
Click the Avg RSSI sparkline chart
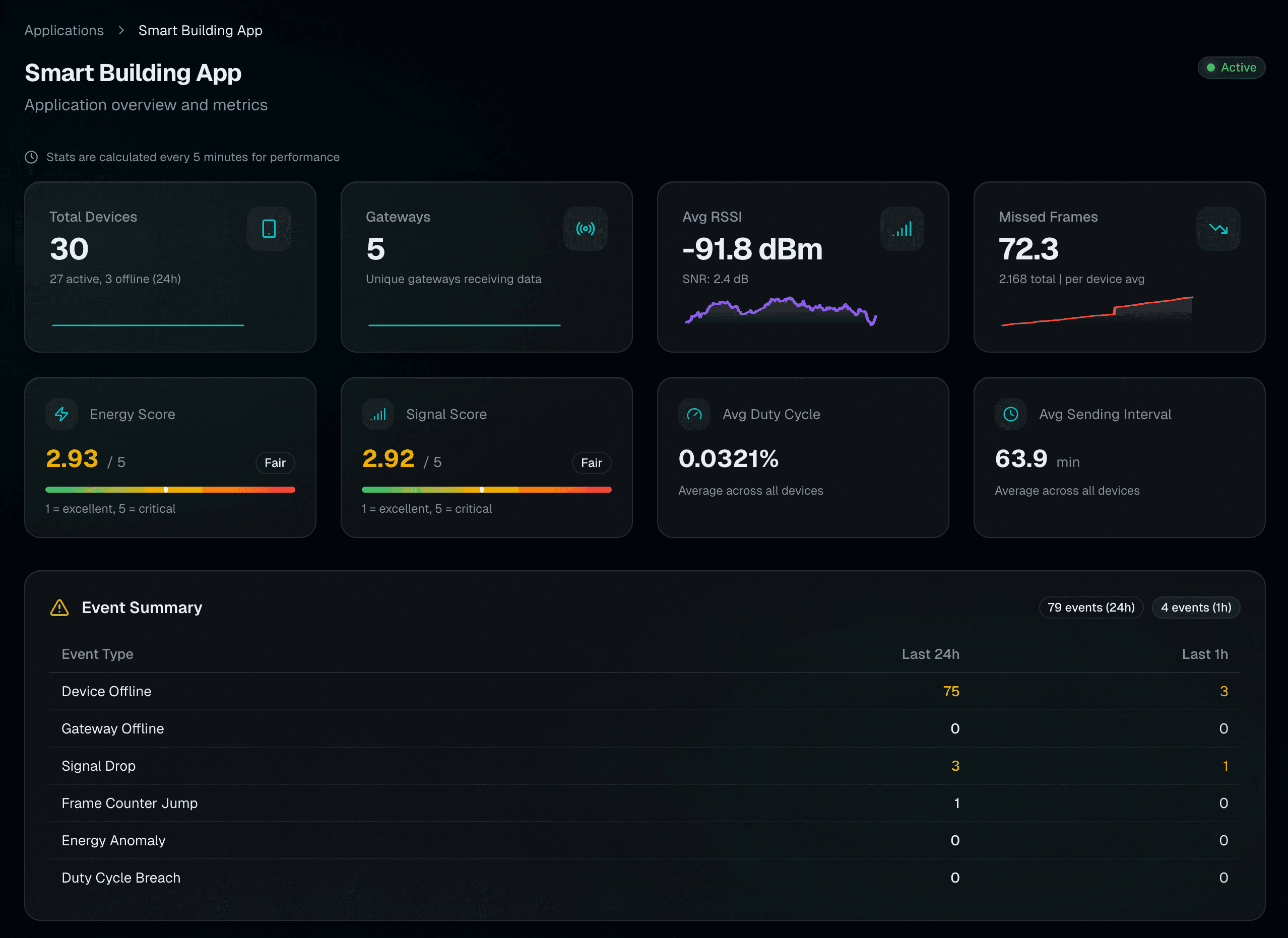tap(781, 311)
